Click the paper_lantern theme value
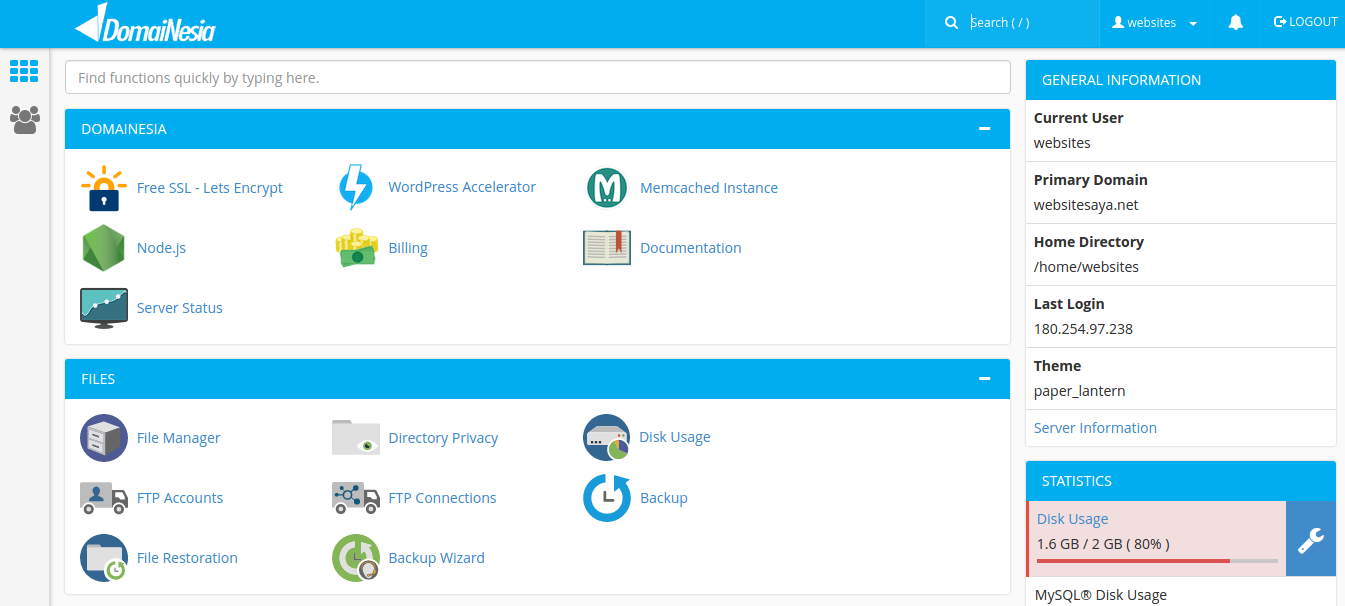Screen dimensions: 1345x606 click(1080, 391)
